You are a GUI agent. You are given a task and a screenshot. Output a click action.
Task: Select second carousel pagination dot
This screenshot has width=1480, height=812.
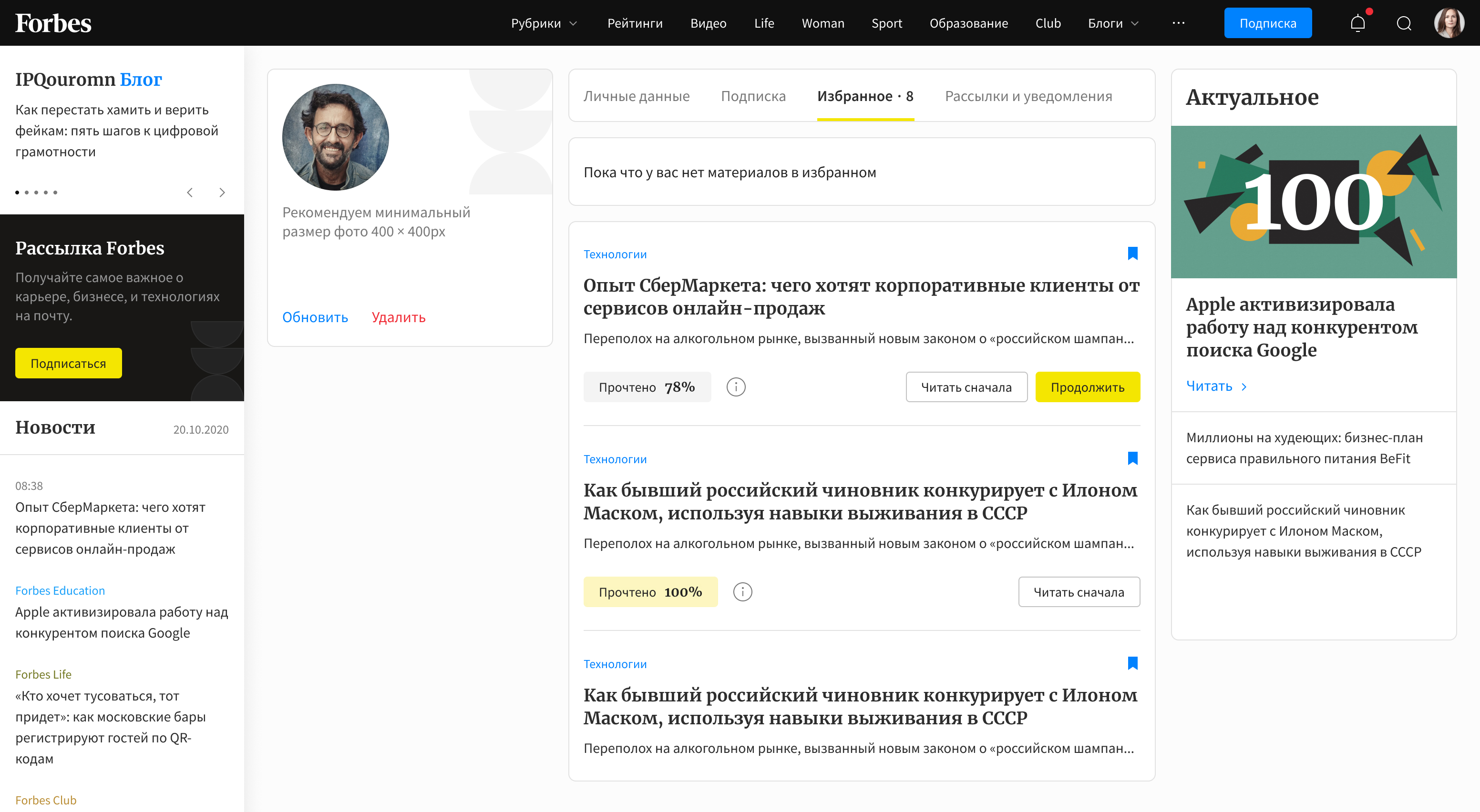pyautogui.click(x=26, y=193)
